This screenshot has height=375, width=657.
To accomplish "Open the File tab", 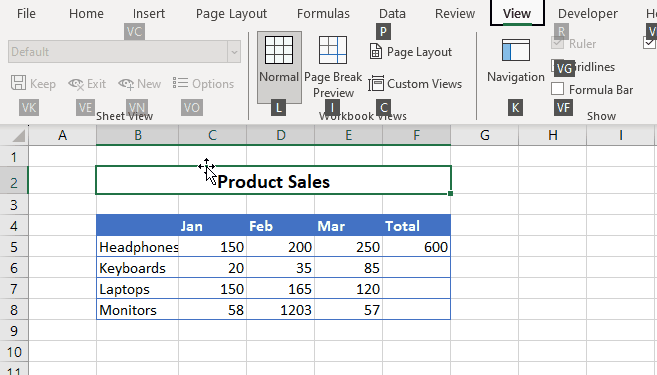I will pos(26,13).
